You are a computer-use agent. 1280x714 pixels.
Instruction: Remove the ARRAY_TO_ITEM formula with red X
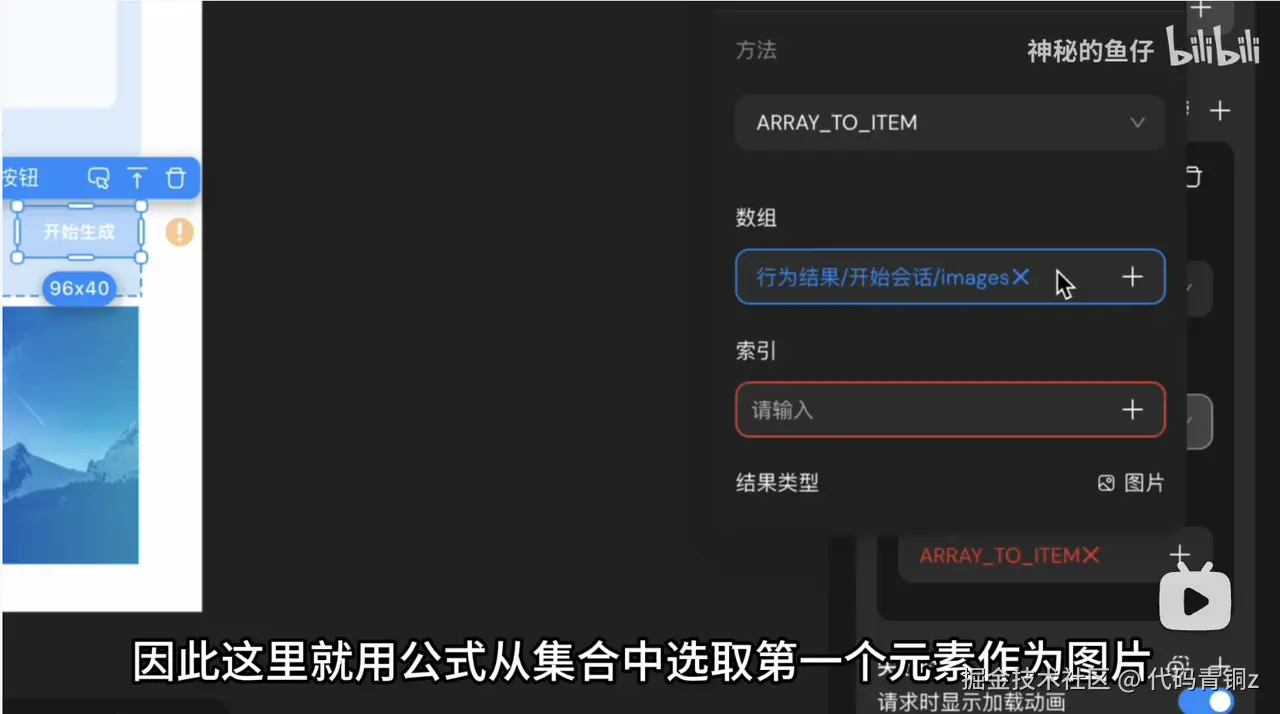(1090, 555)
